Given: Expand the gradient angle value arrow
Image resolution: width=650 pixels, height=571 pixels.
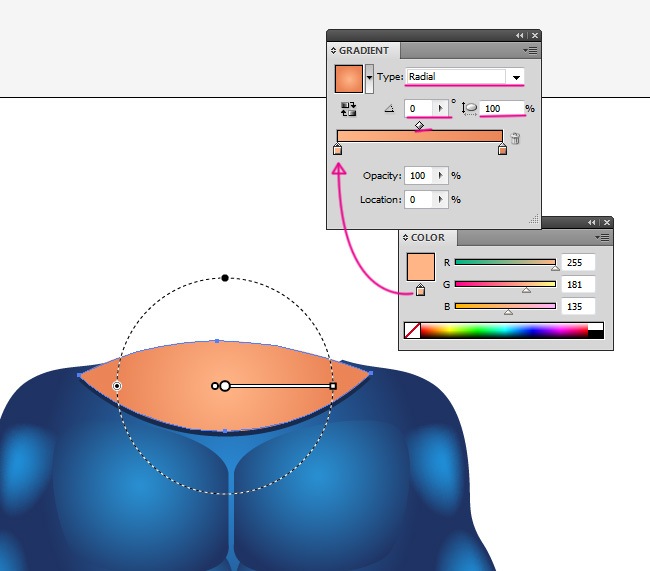Looking at the screenshot, I should point(440,108).
